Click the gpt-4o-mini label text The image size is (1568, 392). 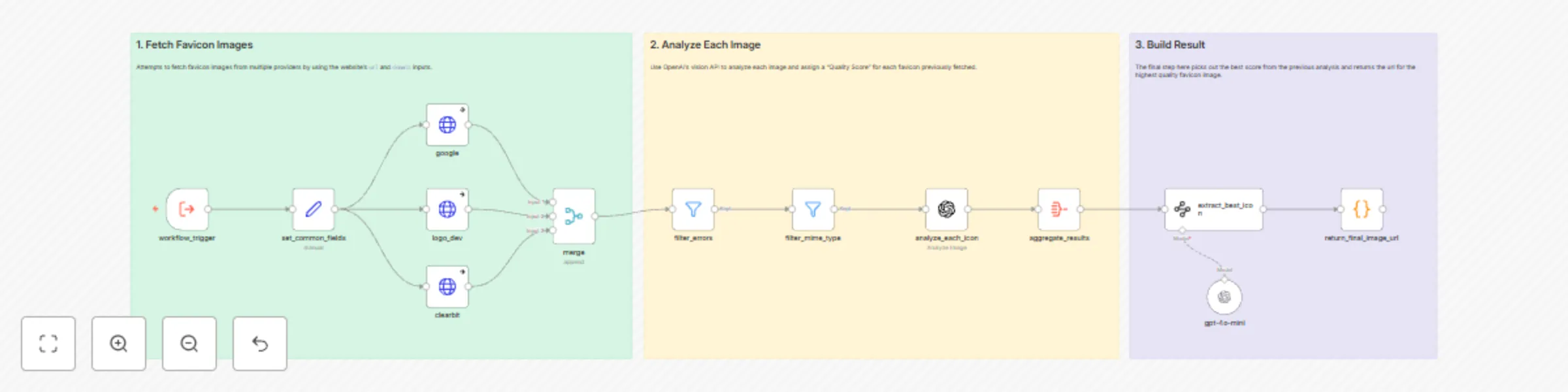(1224, 323)
